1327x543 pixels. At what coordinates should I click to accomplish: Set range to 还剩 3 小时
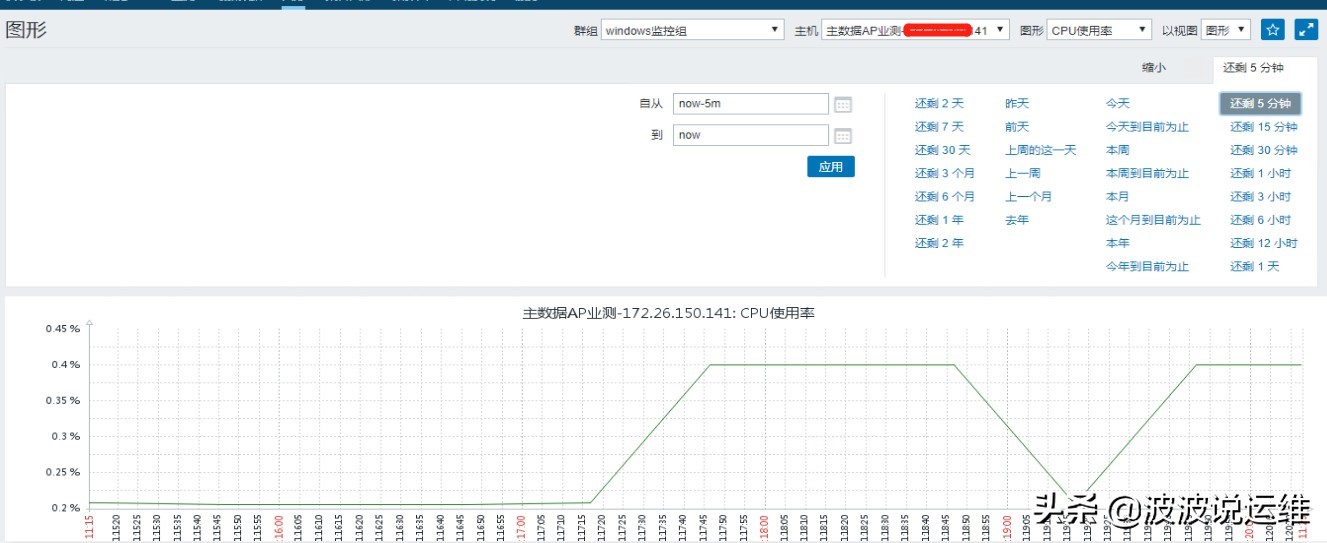point(1260,196)
